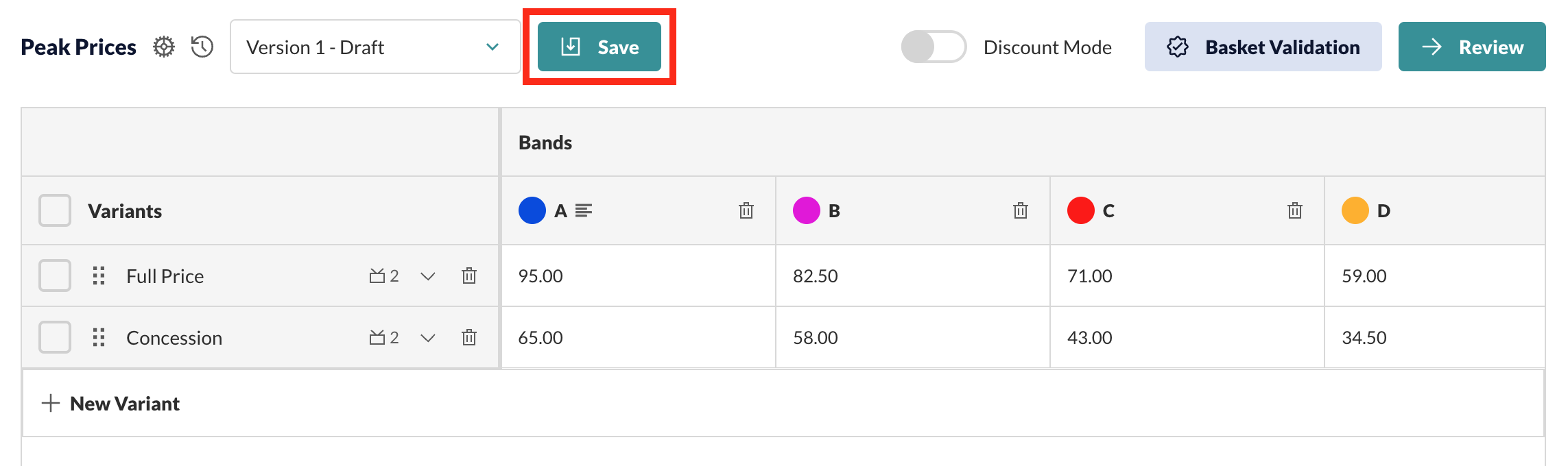Expand the Concession row chevron
The height and width of the screenshot is (466, 1568).
(x=428, y=338)
